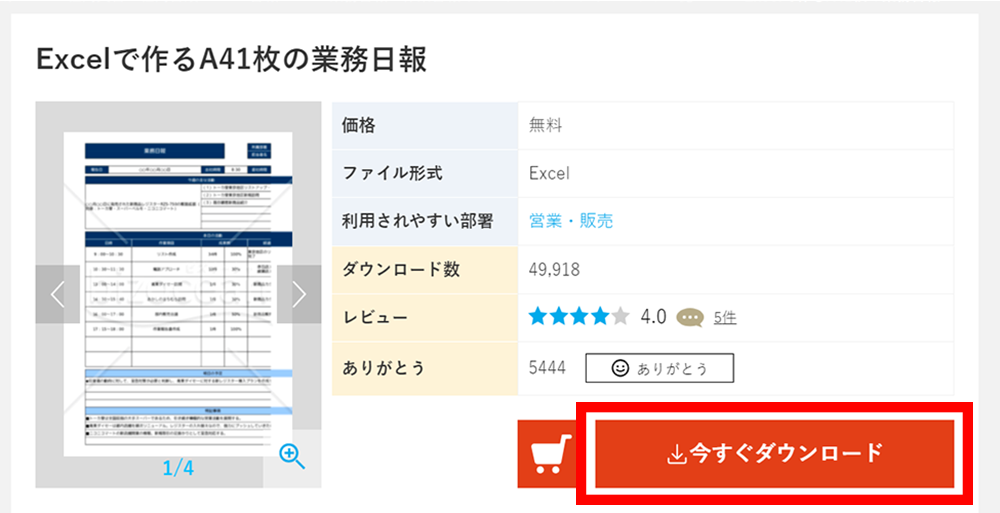
Task: Click the 無料 price value
Action: click(545, 126)
